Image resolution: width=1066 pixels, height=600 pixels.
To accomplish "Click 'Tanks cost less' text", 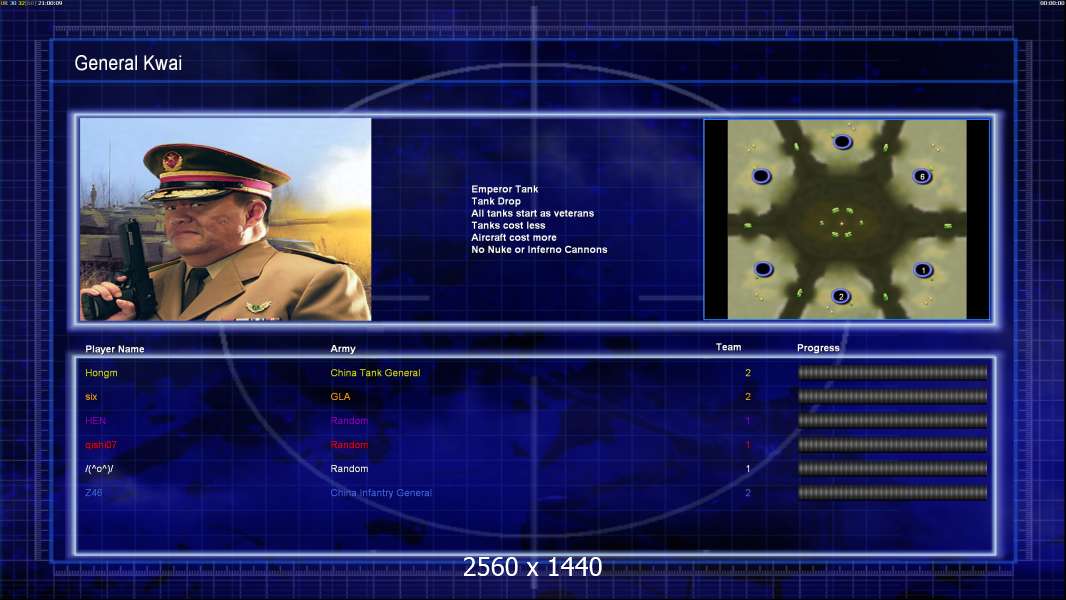I will pos(508,226).
